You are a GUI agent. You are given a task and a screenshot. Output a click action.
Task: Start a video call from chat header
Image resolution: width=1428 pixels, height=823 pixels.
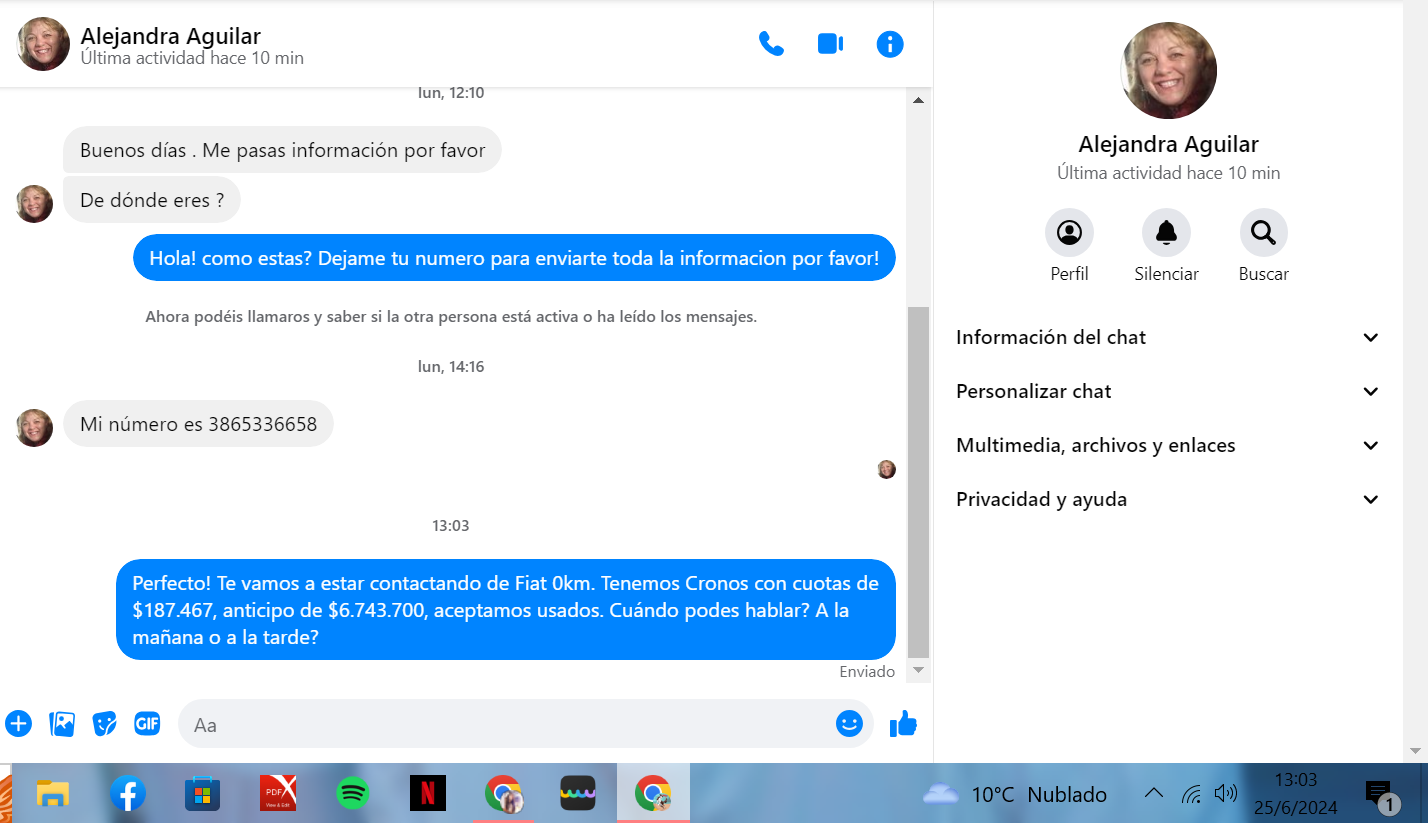click(x=830, y=44)
